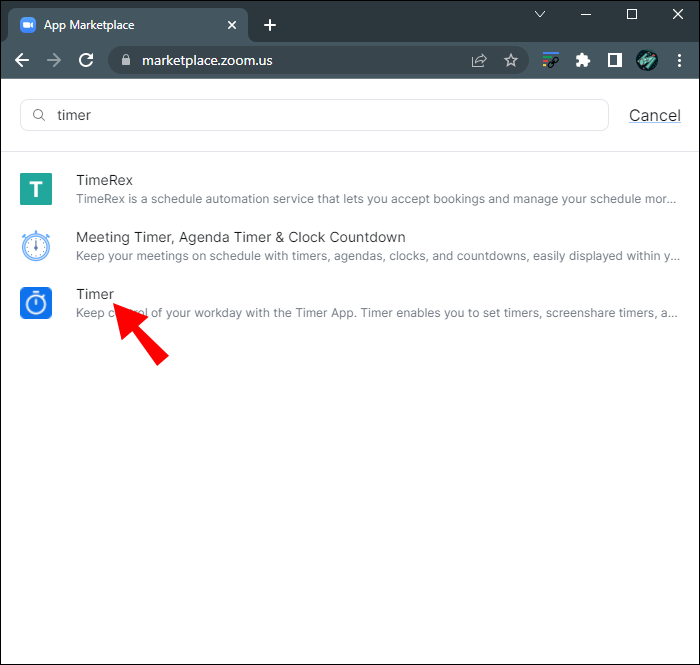The image size is (700, 665).
Task: Click the padlock site info icon
Action: pyautogui.click(x=126, y=60)
